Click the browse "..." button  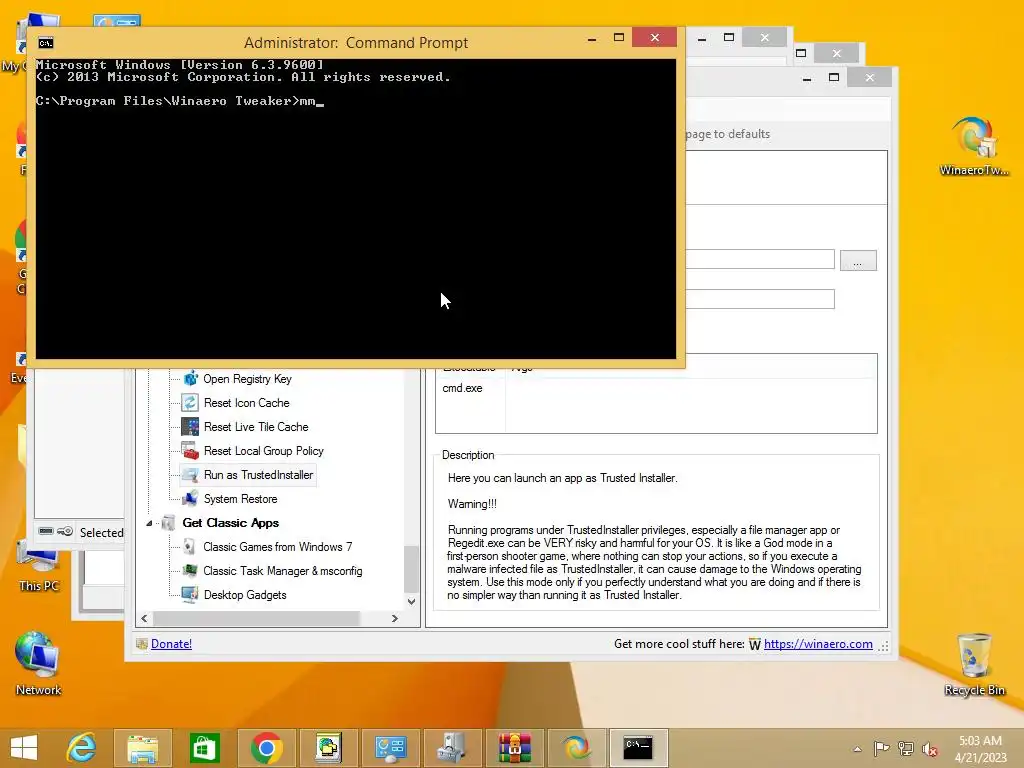(x=858, y=261)
